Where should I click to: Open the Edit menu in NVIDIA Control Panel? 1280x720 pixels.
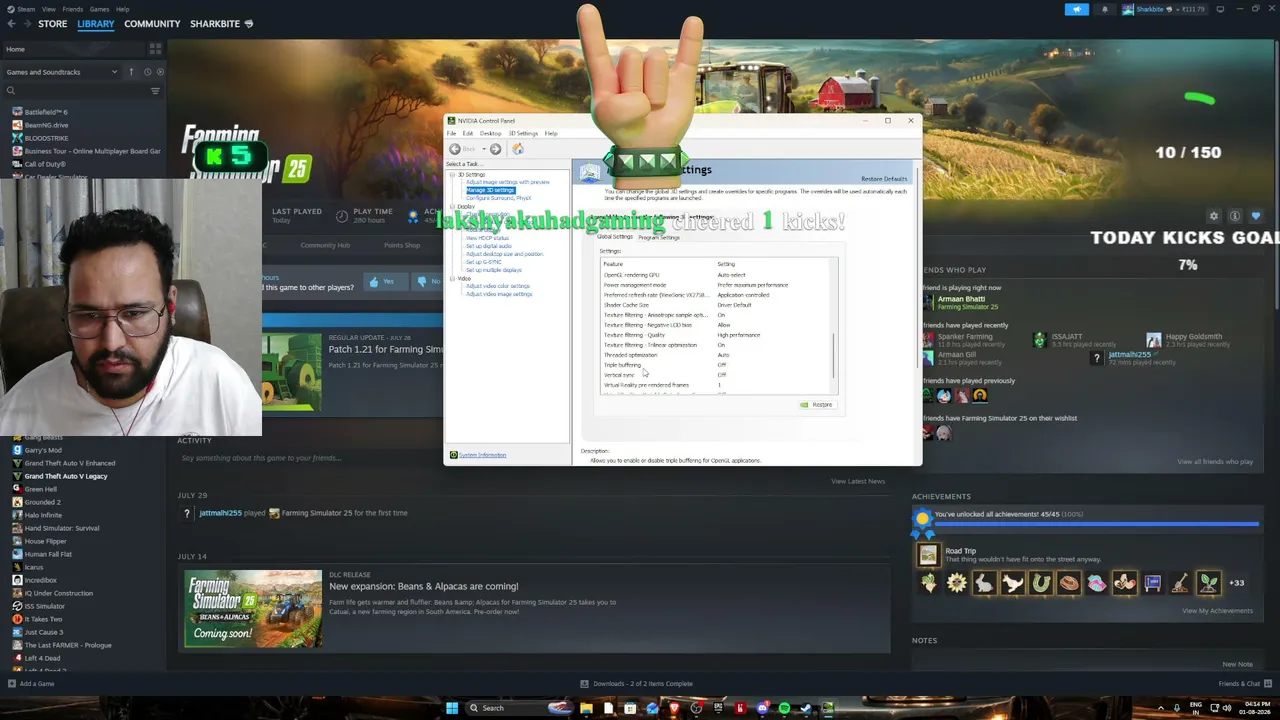pyautogui.click(x=467, y=133)
